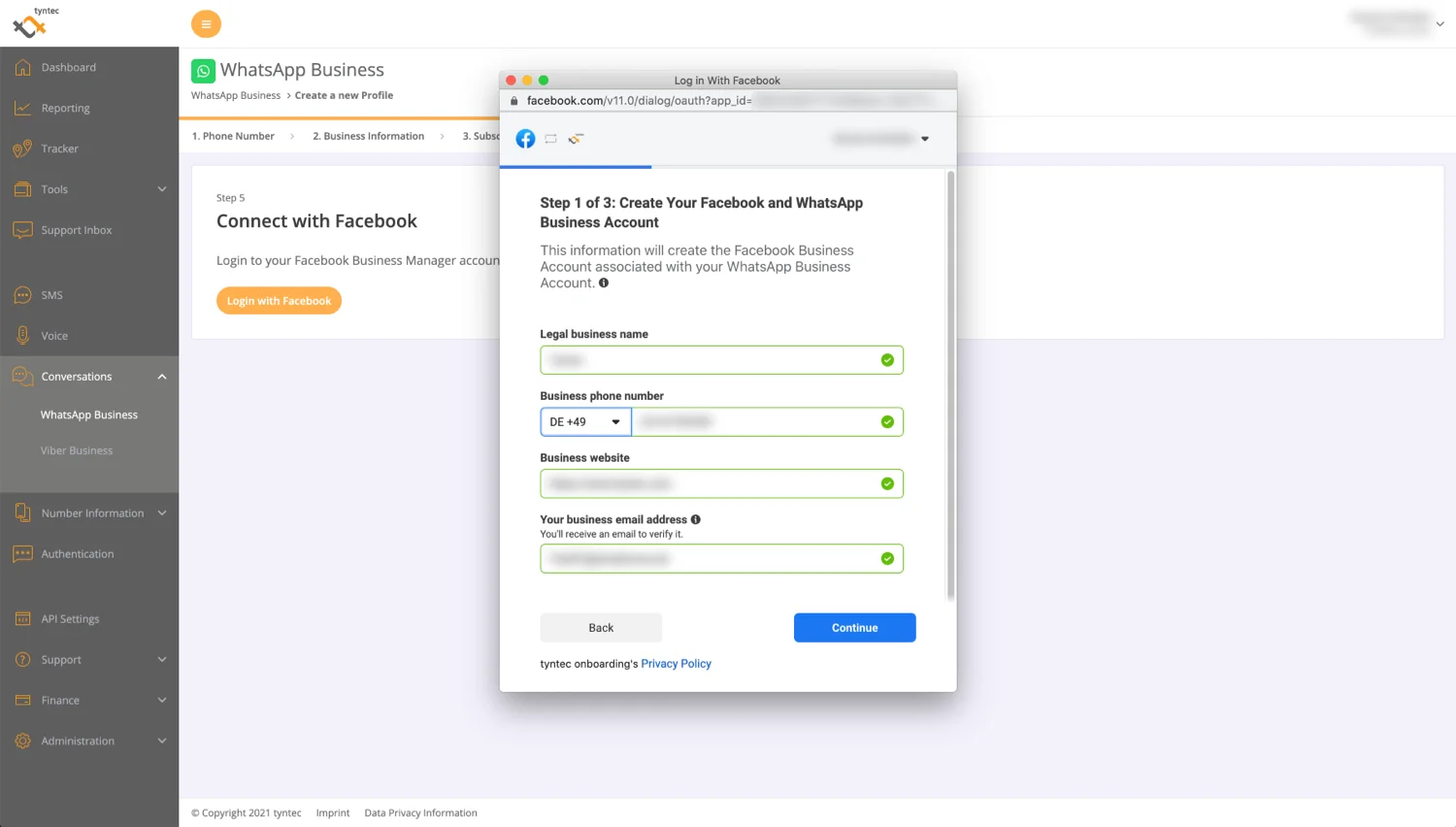Click the orange hamburger menu icon
The image size is (1456, 827).
tap(206, 24)
